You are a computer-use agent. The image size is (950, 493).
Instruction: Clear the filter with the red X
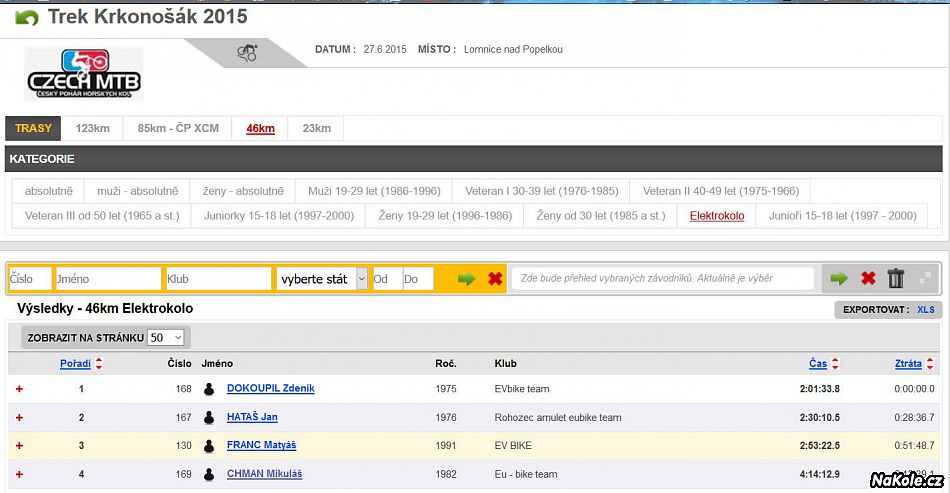[x=495, y=279]
